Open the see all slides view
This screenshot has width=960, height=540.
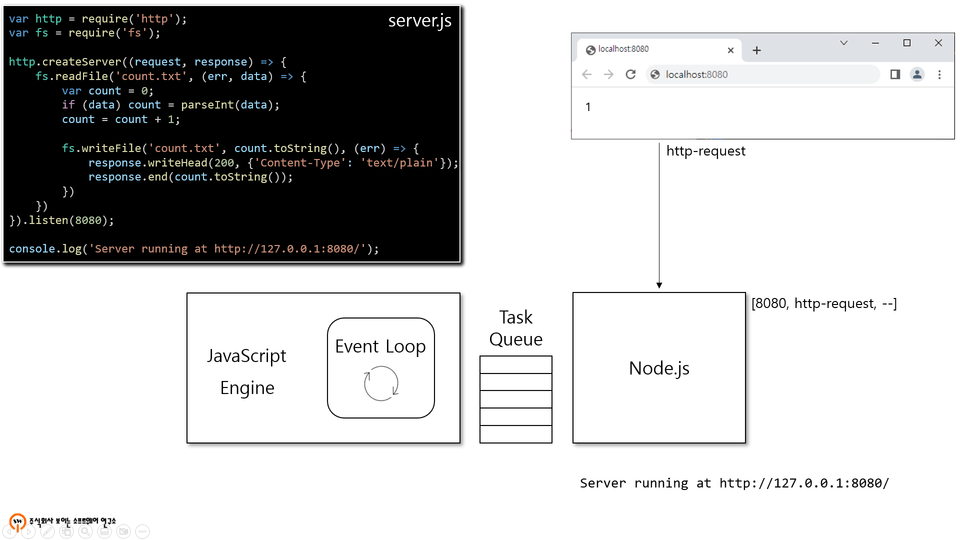pyautogui.click(x=66, y=531)
